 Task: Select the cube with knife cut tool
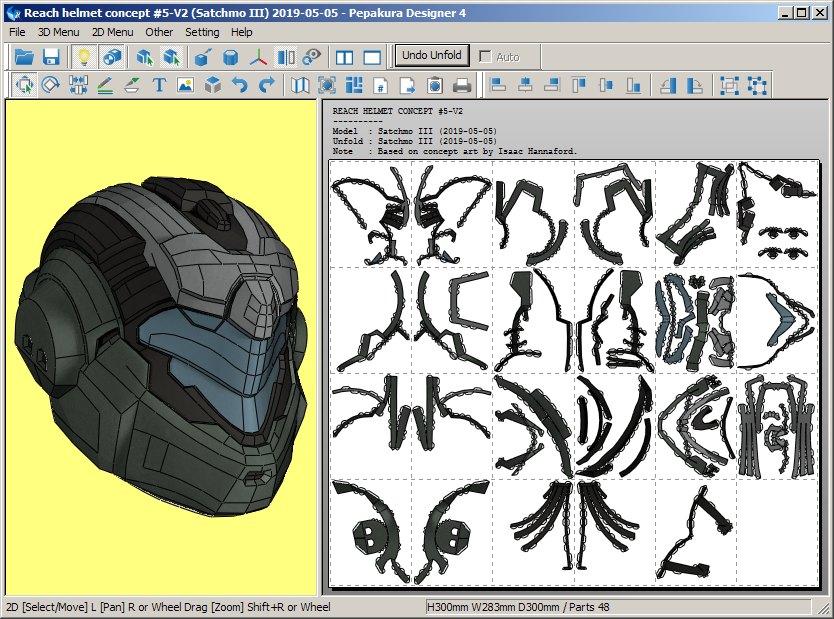click(203, 57)
